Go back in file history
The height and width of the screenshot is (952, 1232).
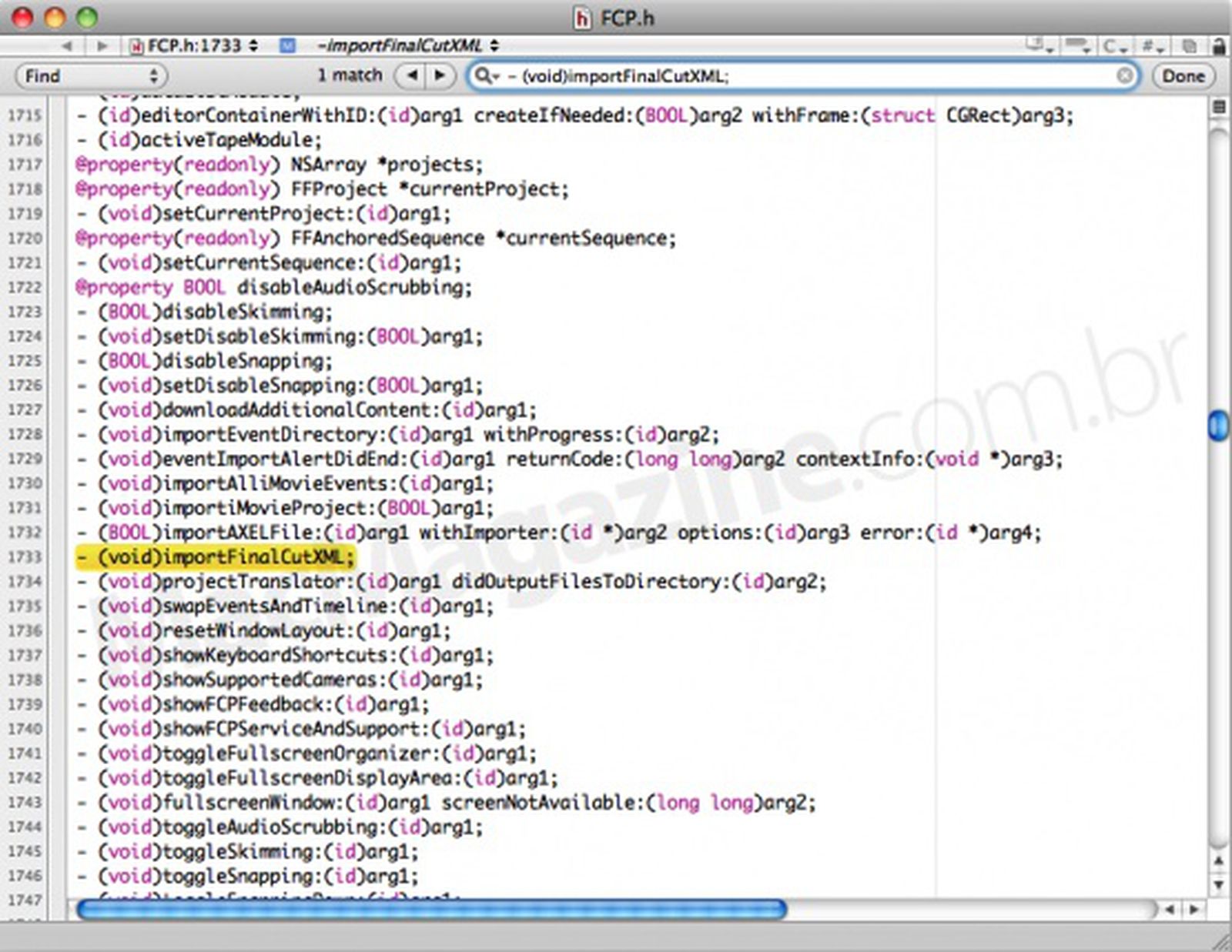(x=67, y=46)
